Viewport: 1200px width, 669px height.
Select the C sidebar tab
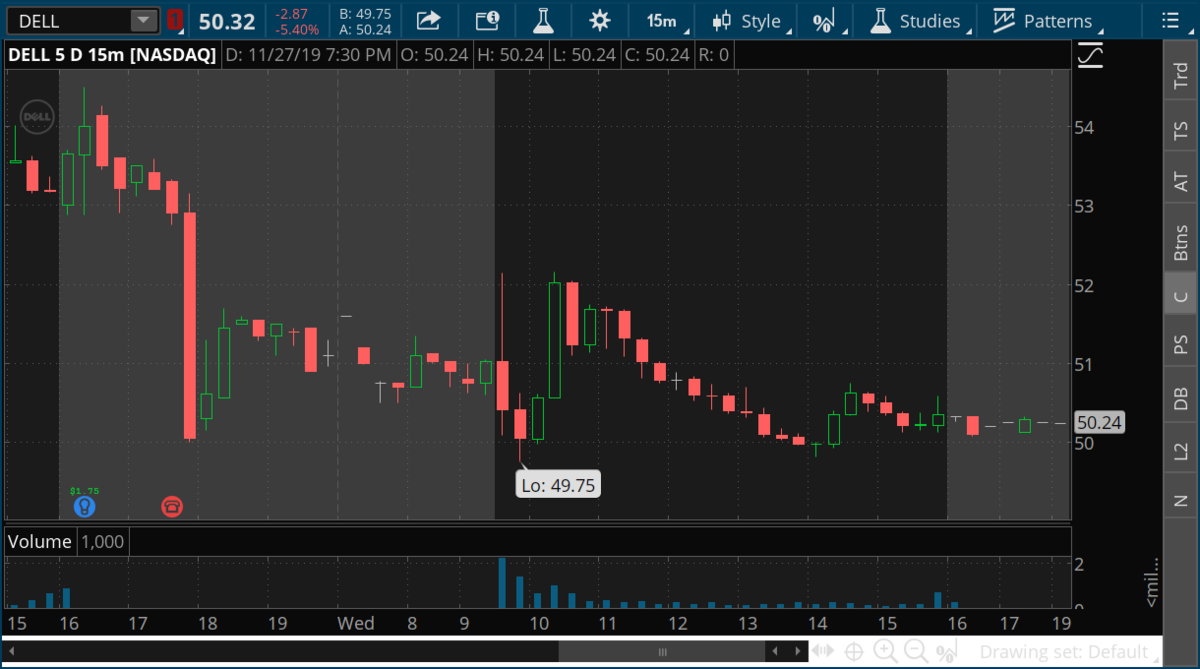(x=1181, y=294)
